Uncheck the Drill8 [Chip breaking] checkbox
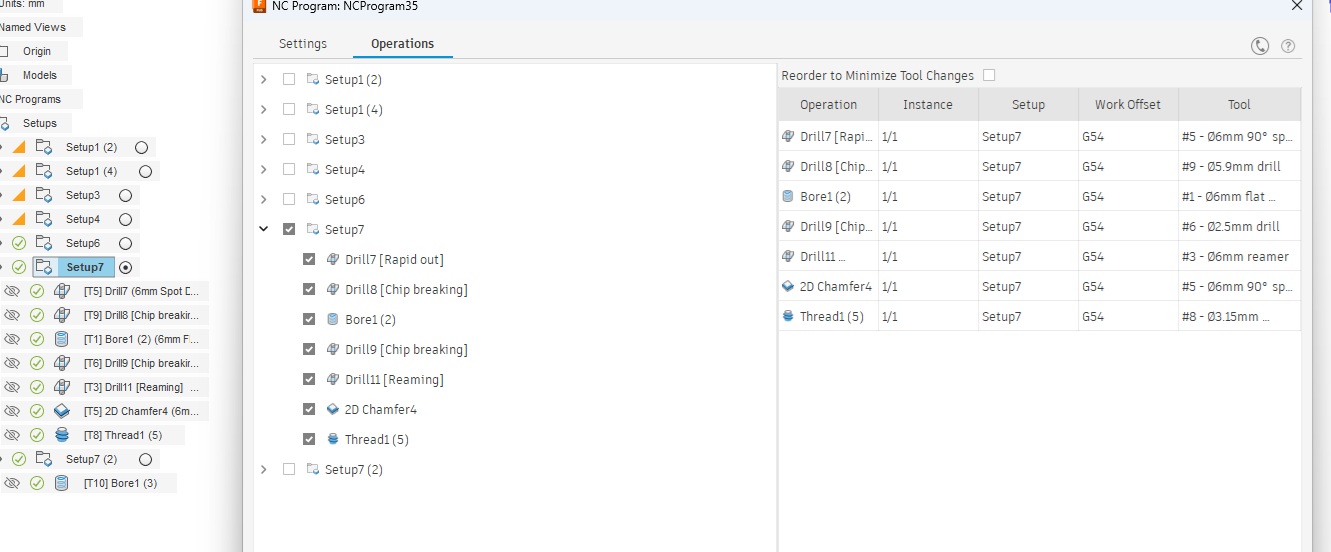The image size is (1331, 552). (x=309, y=290)
